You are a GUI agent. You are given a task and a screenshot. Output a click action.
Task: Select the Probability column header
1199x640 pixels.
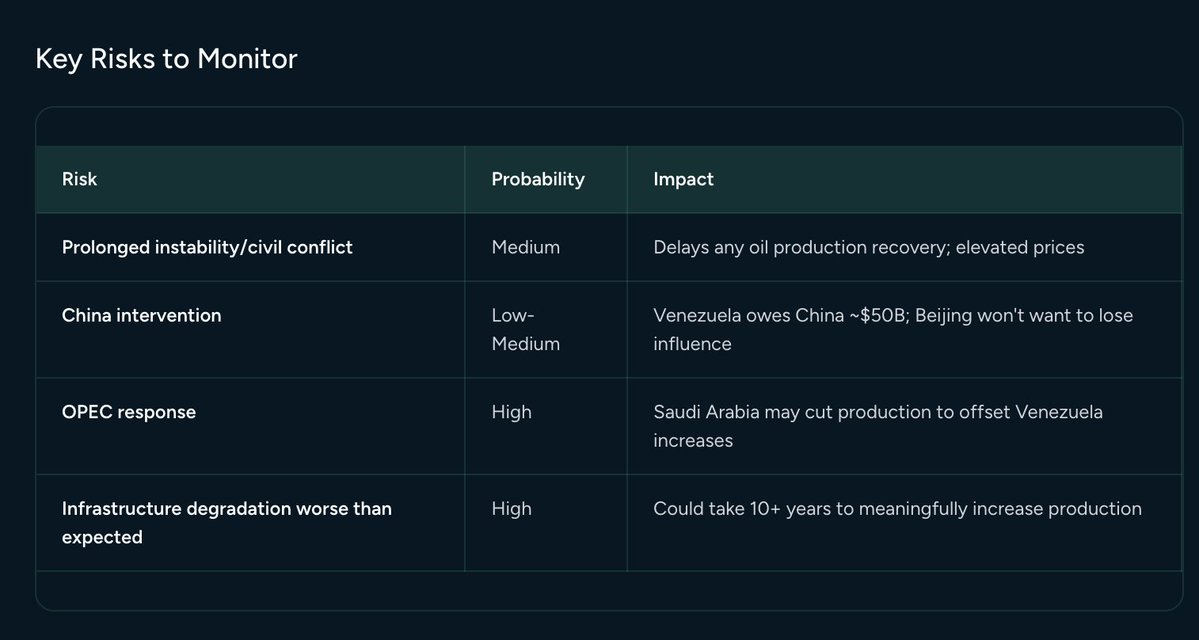[537, 180]
